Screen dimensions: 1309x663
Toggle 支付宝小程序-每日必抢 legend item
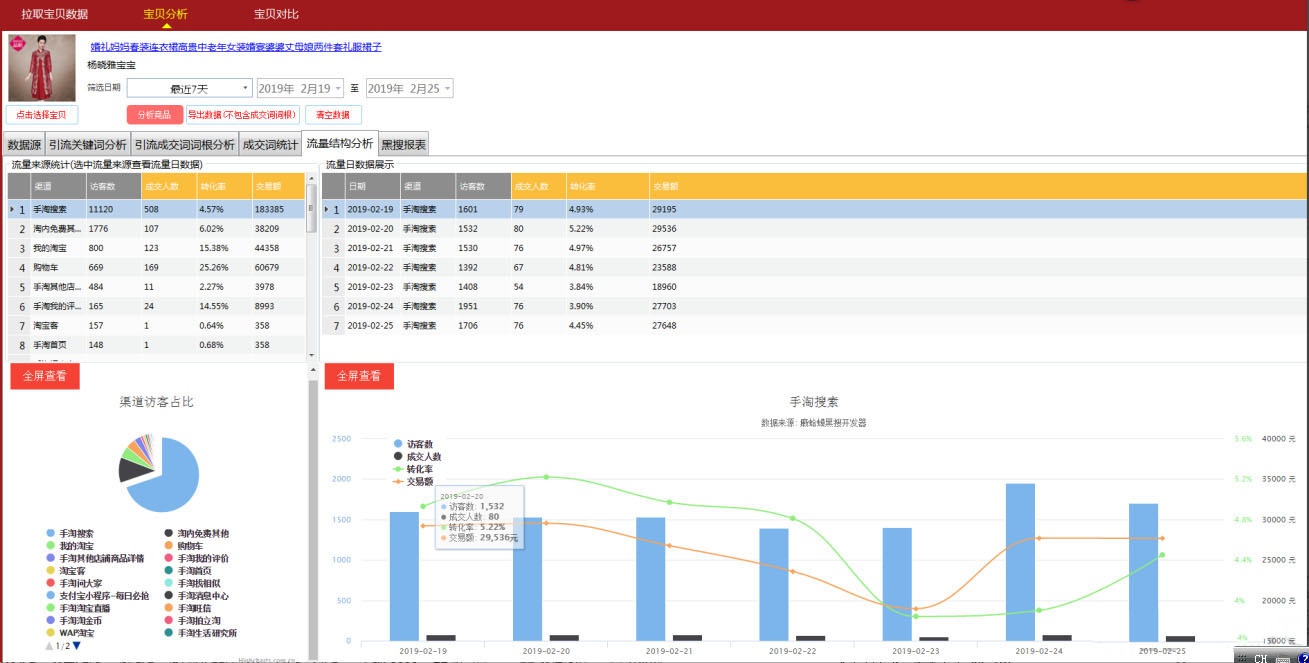pyautogui.click(x=98, y=596)
